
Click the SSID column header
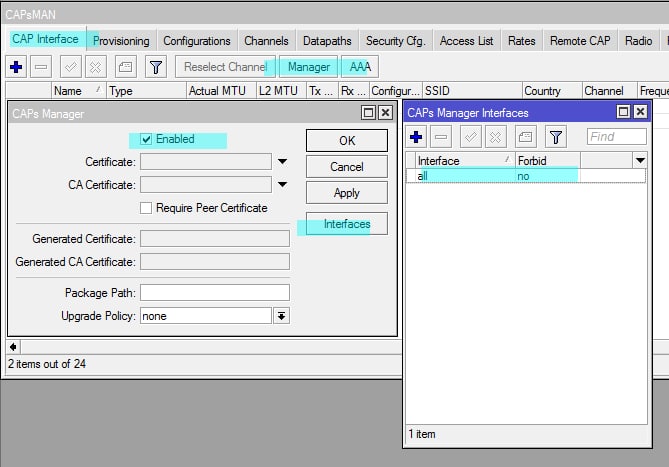(x=472, y=91)
